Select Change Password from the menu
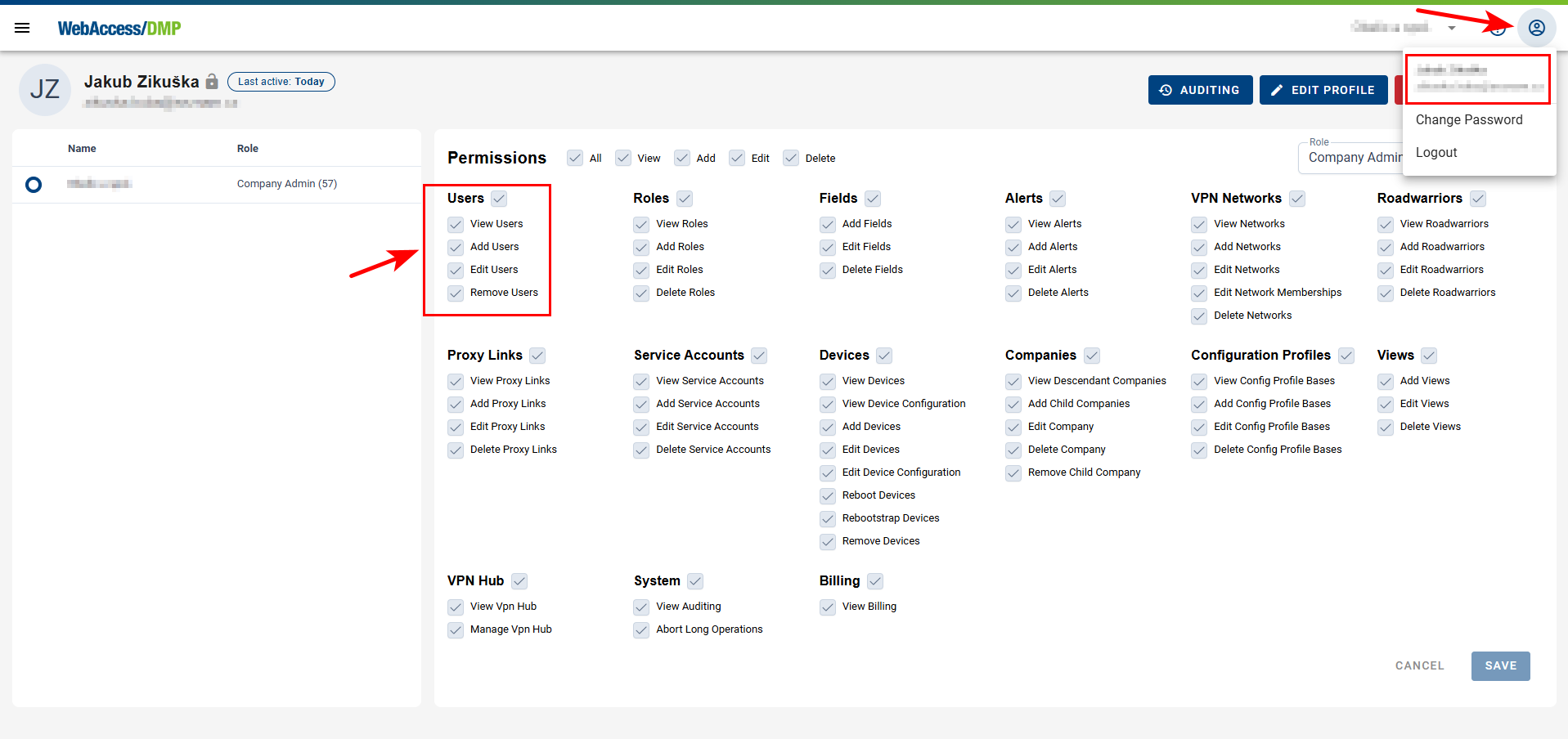 point(1468,119)
